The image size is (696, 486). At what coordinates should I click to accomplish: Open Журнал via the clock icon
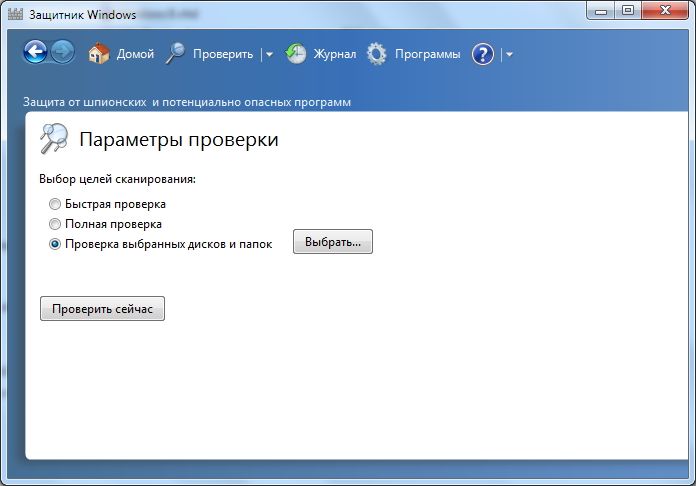pyautogui.click(x=296, y=54)
